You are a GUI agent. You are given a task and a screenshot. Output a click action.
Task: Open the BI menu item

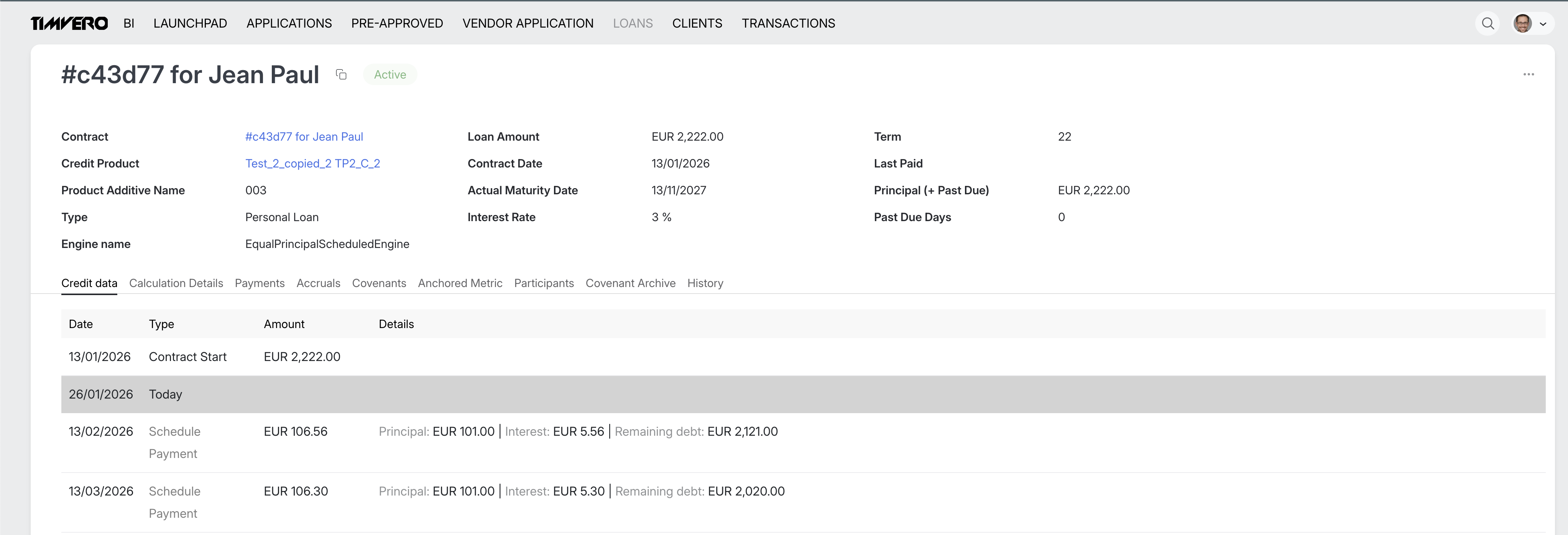coord(128,23)
